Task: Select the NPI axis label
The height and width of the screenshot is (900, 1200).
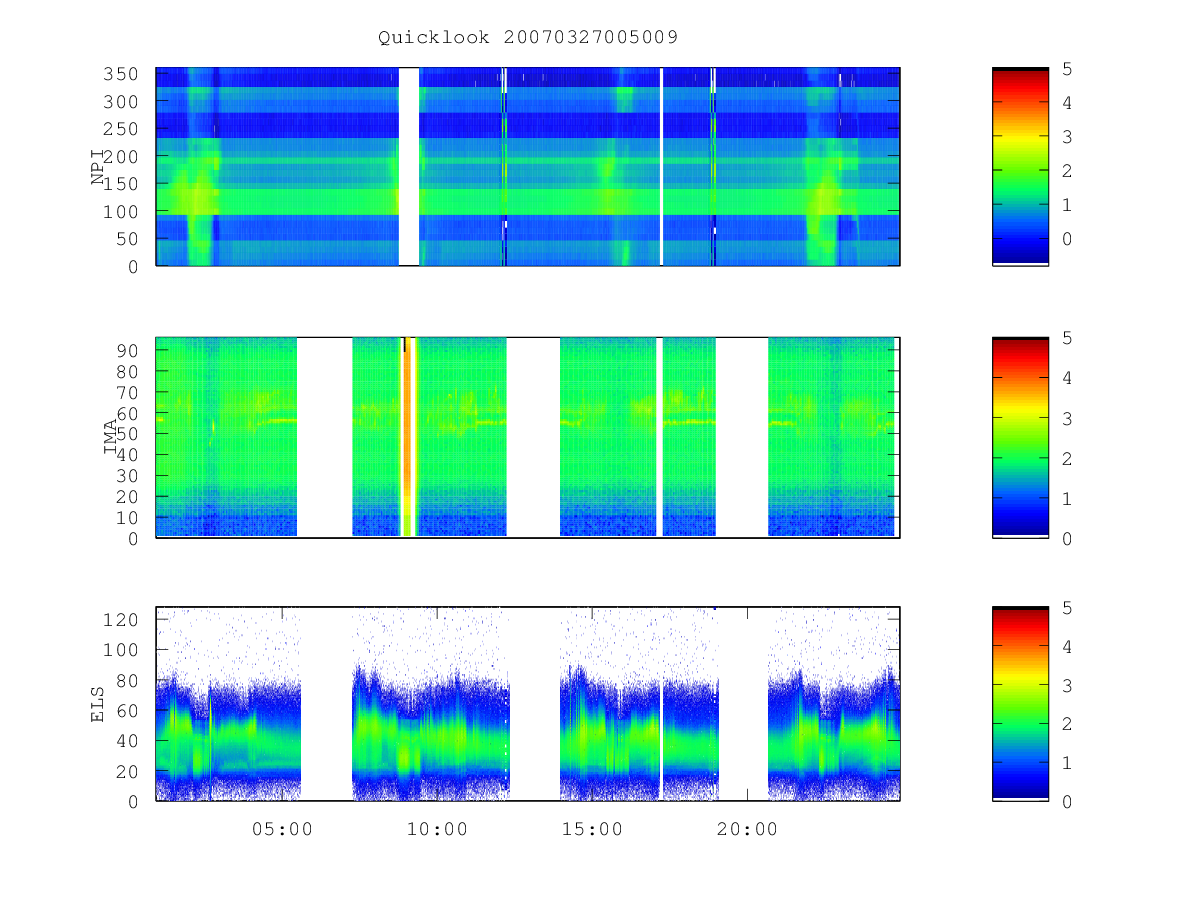Action: click(x=98, y=167)
